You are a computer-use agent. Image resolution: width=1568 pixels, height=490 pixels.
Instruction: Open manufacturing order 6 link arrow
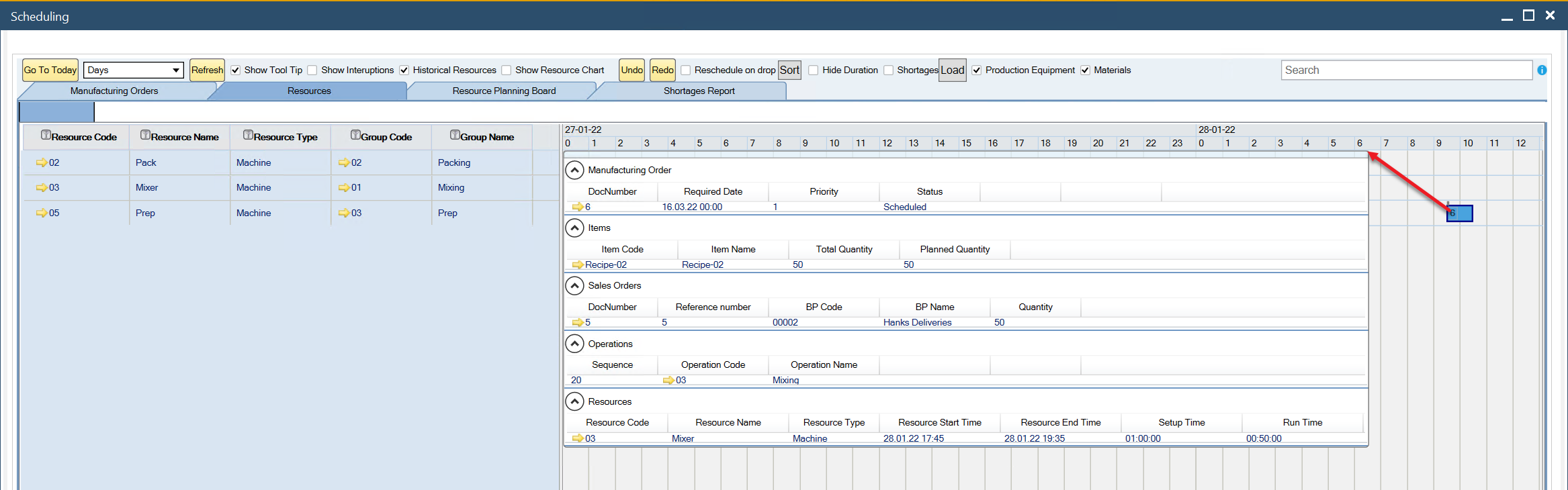click(x=578, y=207)
